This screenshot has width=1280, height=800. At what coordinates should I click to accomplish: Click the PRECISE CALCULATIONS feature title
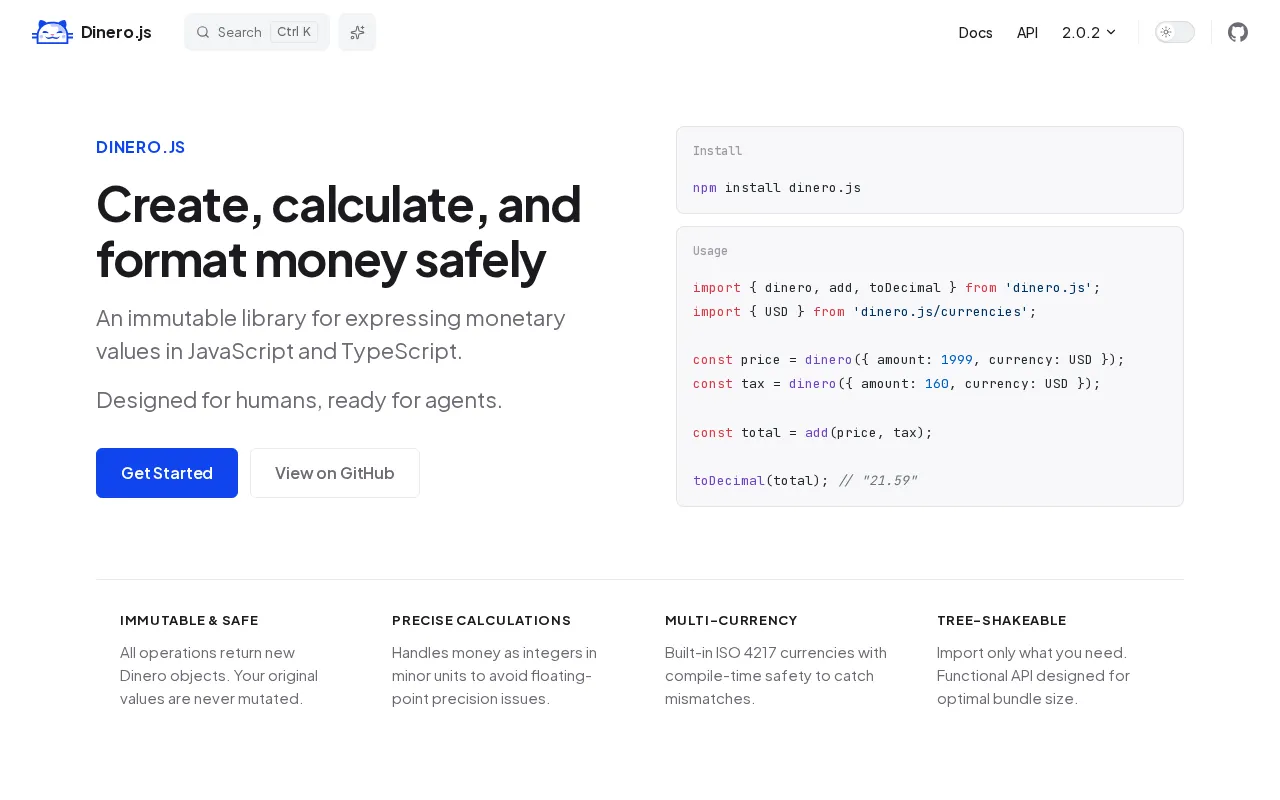pos(481,620)
